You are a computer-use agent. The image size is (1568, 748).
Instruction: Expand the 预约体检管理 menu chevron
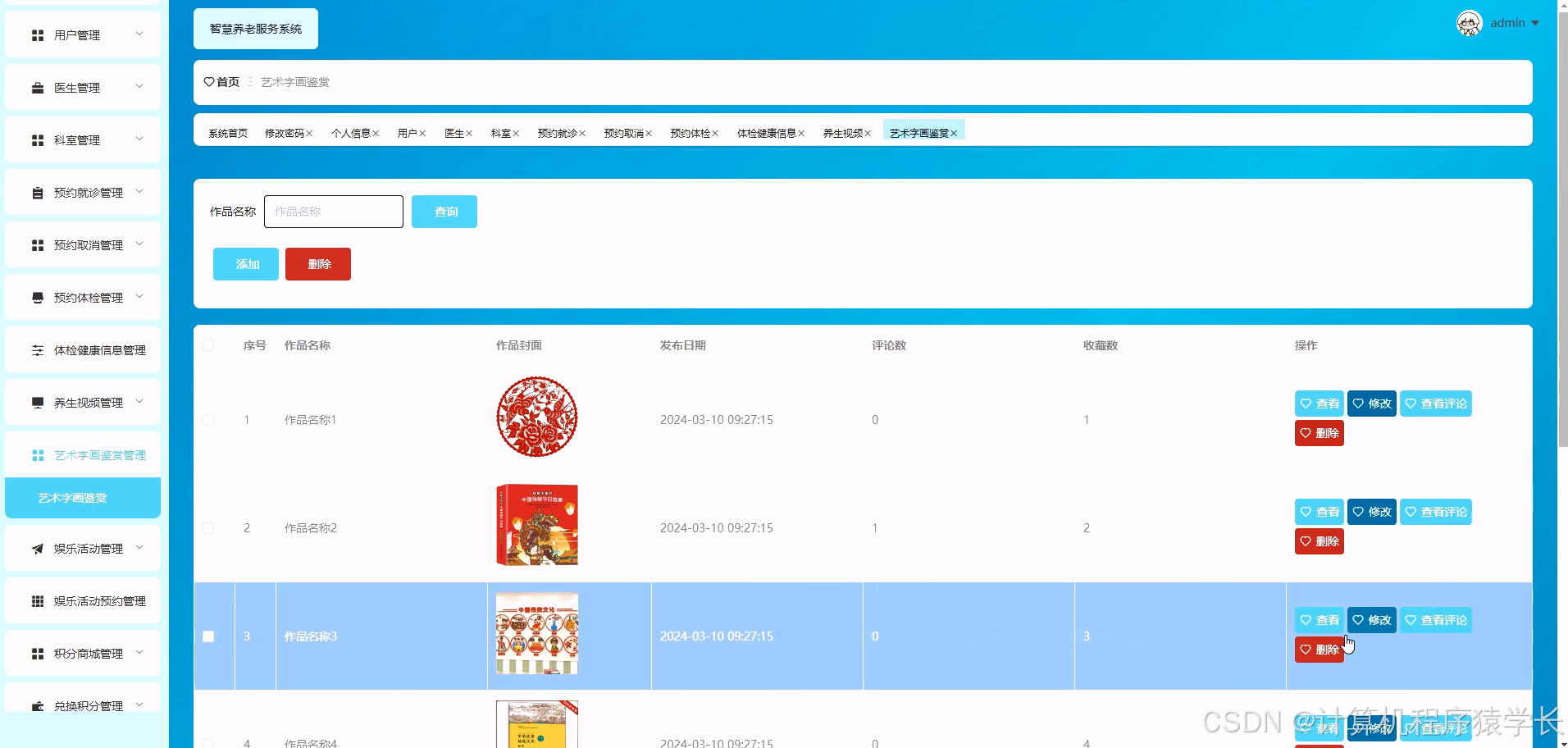click(139, 297)
